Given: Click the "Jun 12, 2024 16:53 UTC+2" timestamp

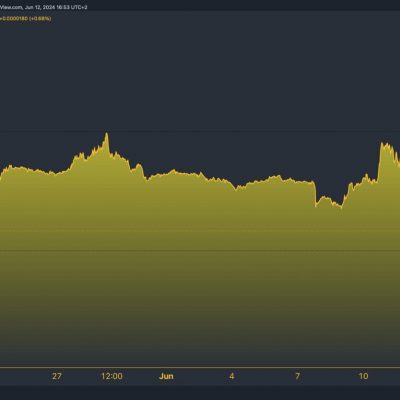Looking at the screenshot, I should 56,7.
